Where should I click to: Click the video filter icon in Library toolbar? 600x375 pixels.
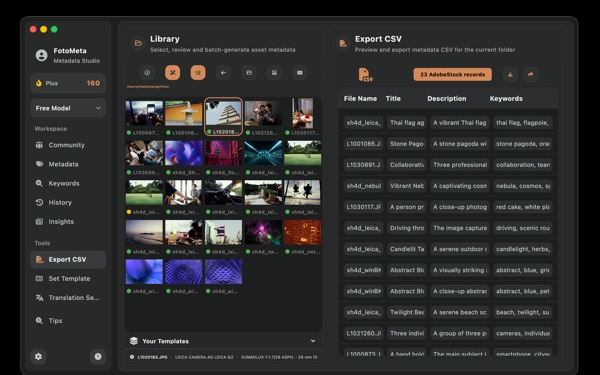tap(300, 73)
